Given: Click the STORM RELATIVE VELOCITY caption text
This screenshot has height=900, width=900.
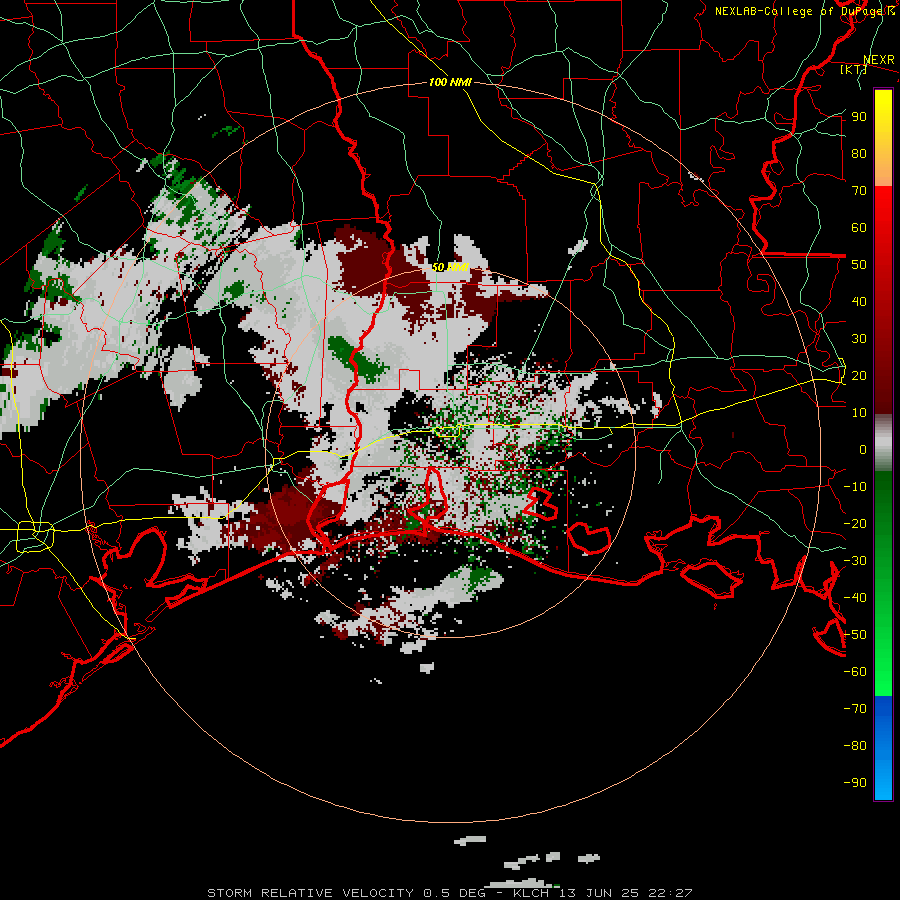Looking at the screenshot, I should click(310, 893).
